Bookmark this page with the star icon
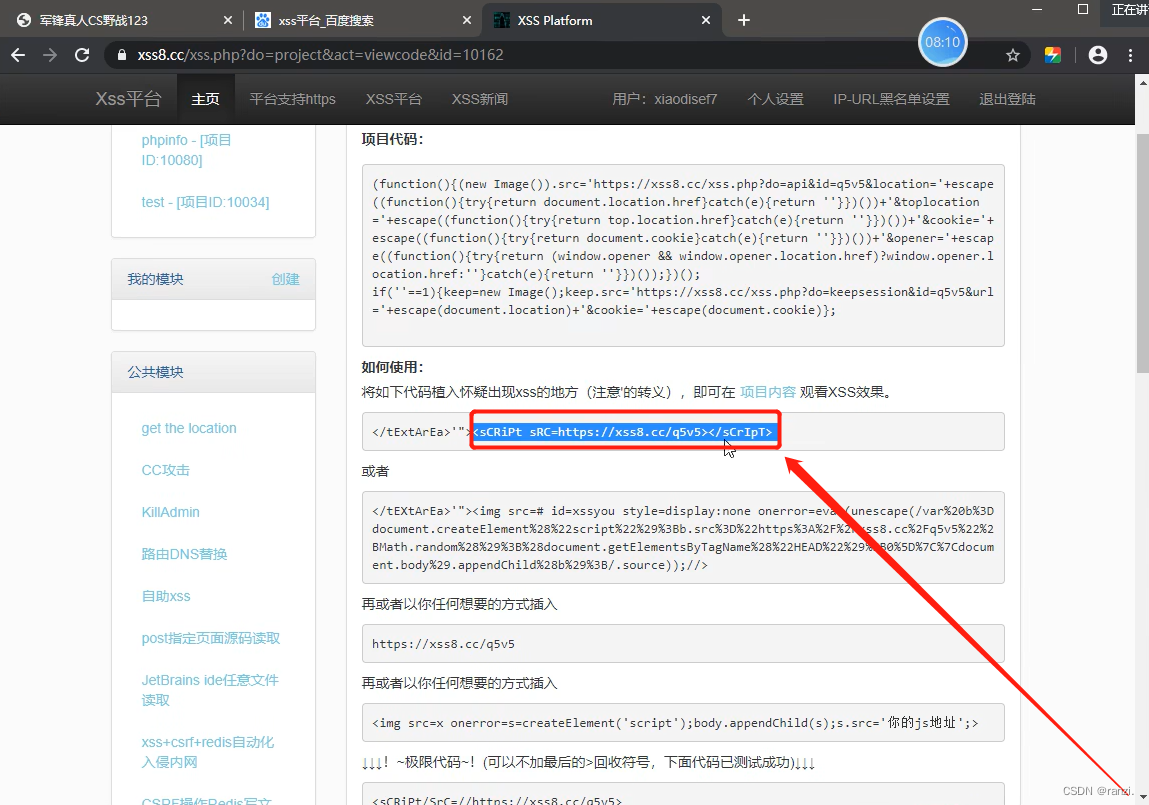The height and width of the screenshot is (805, 1149). pos(1013,55)
